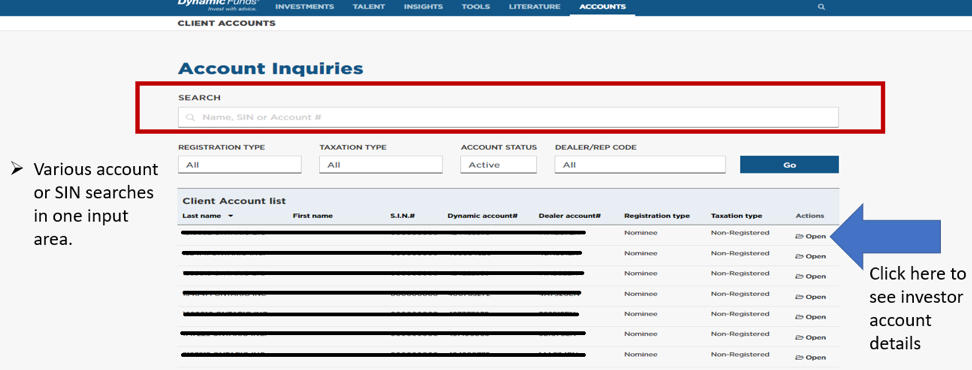
Task: Click the Dynamic Funds logo
Action: 219,5
